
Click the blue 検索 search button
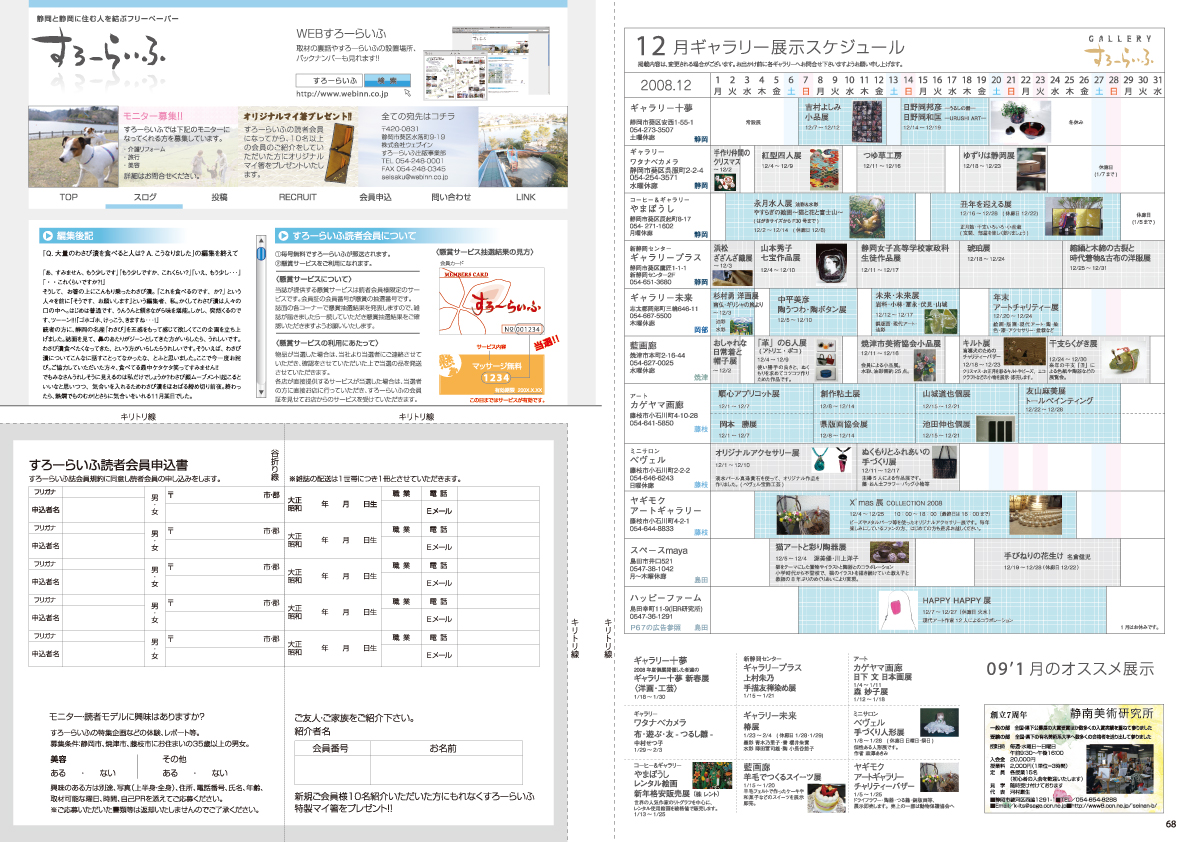coord(387,80)
